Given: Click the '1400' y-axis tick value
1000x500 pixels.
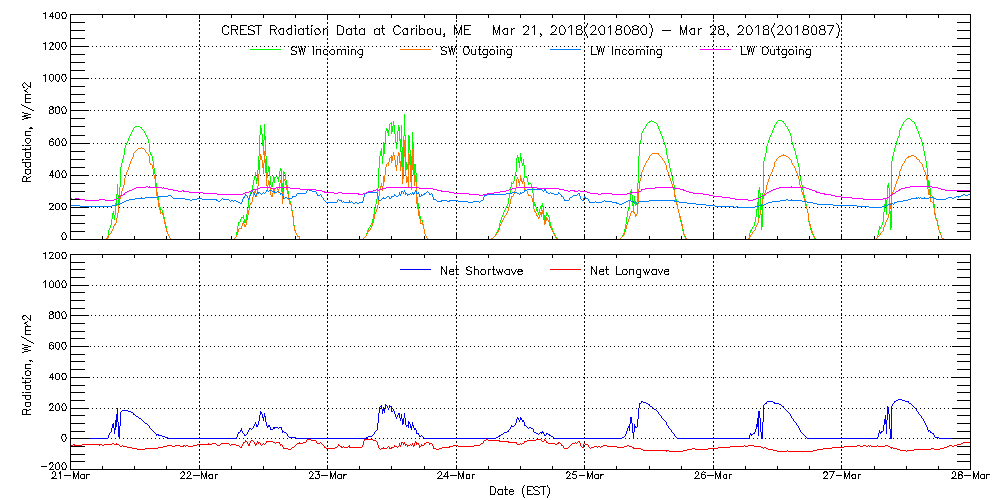Looking at the screenshot, I should coord(55,18).
